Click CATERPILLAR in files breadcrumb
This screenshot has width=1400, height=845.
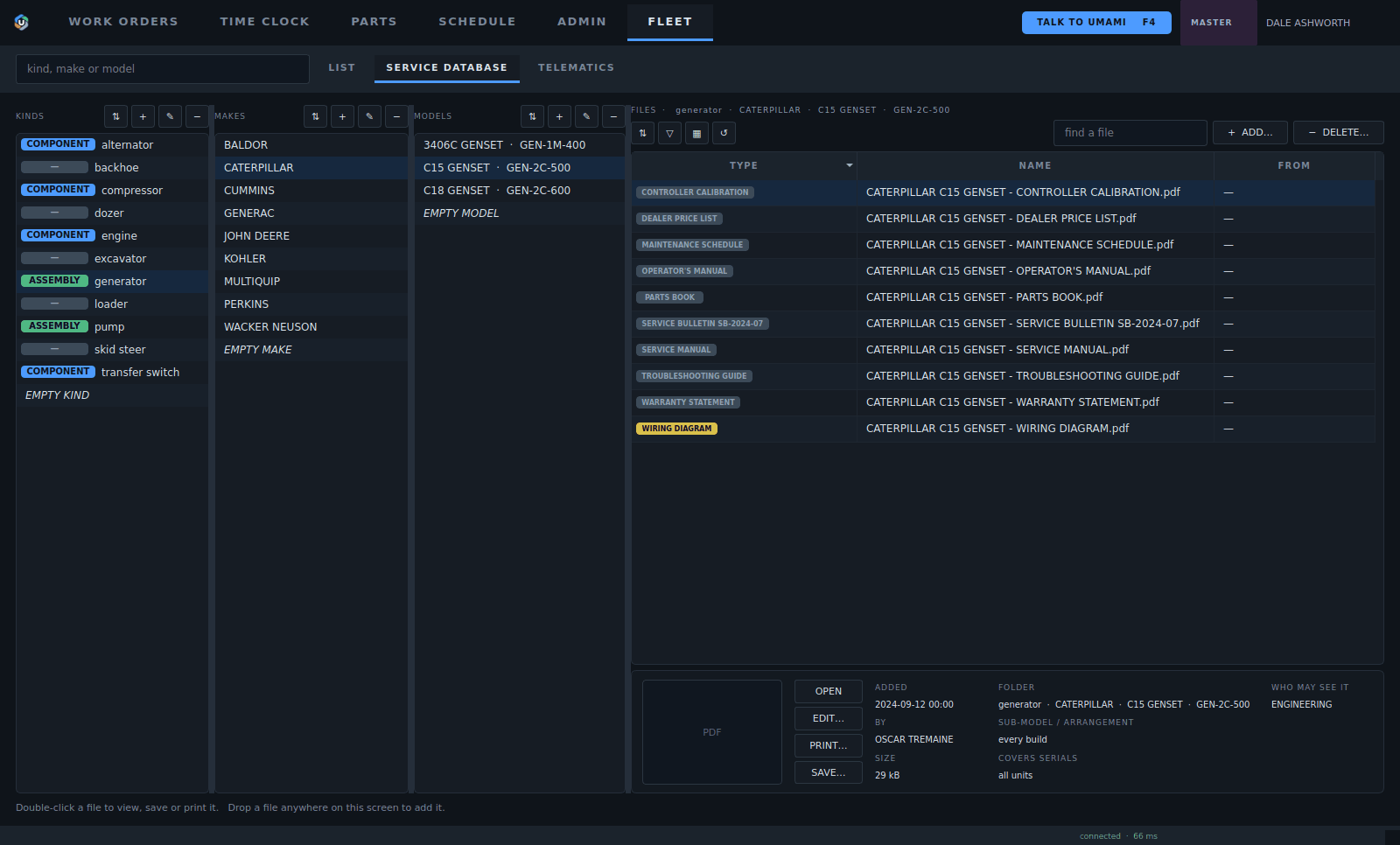(x=770, y=110)
